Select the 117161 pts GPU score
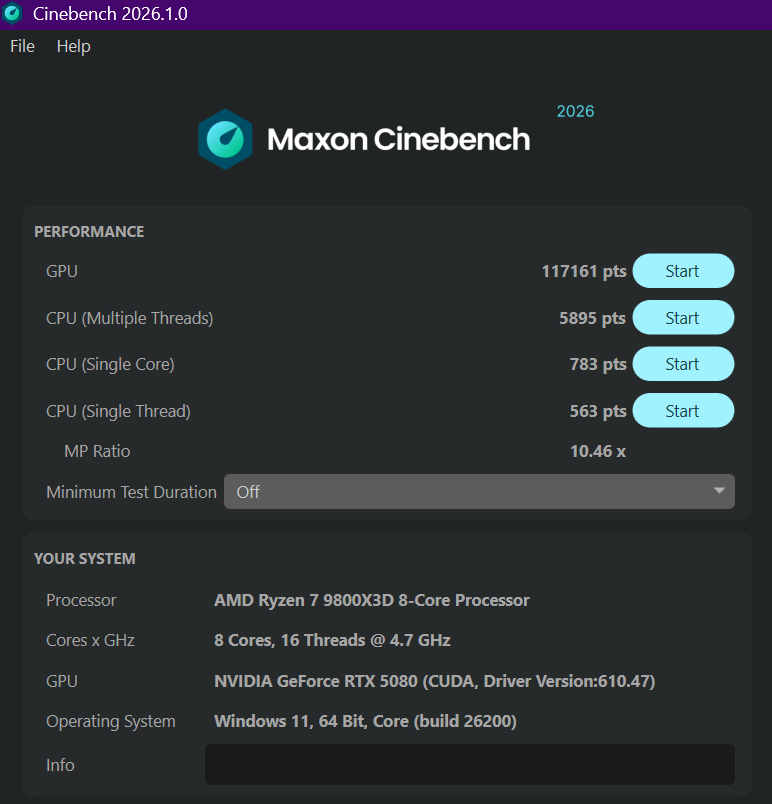 point(584,271)
